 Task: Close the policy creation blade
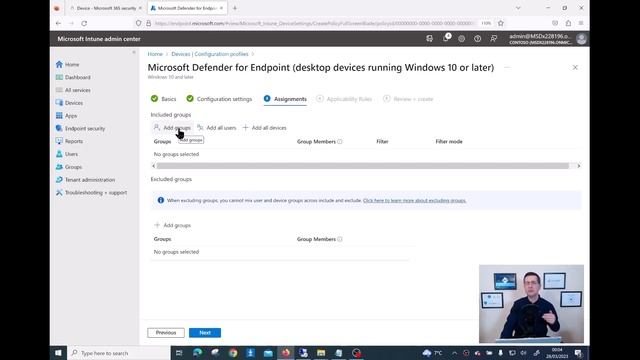[575, 67]
